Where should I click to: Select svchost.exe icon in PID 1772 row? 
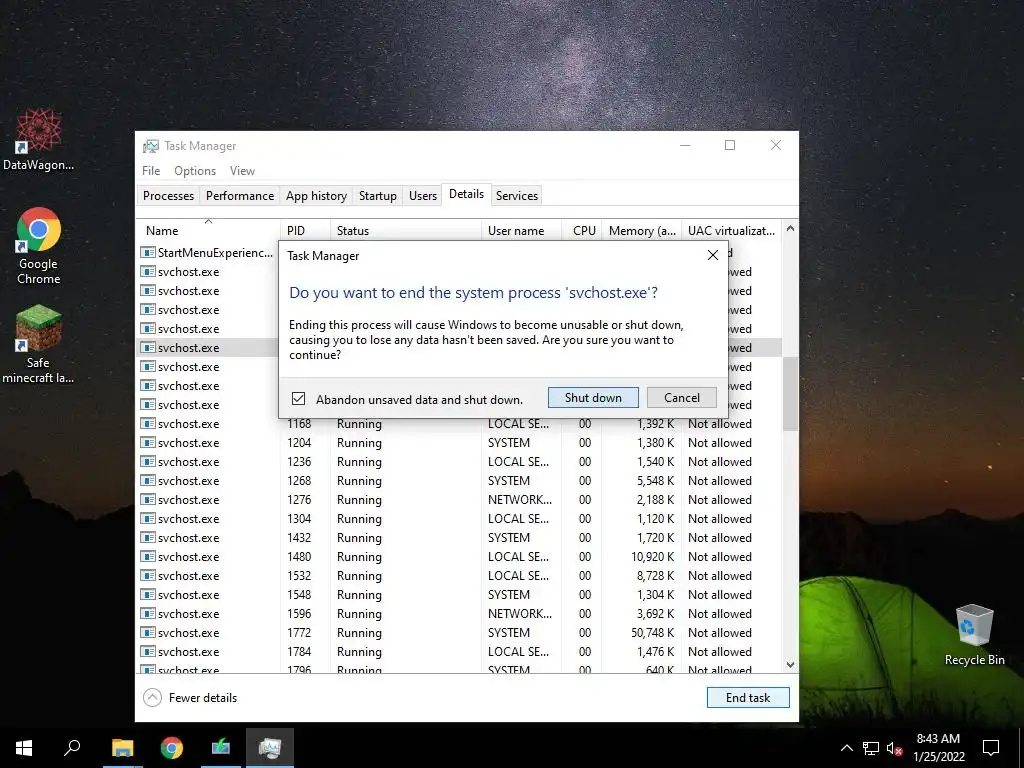coord(148,633)
